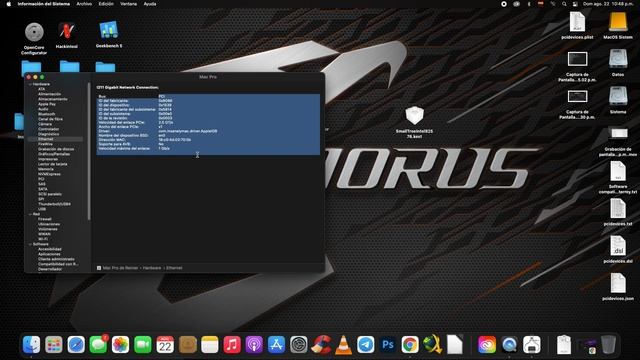
Task: Select Wi-Fi under Red
Action: point(42,239)
